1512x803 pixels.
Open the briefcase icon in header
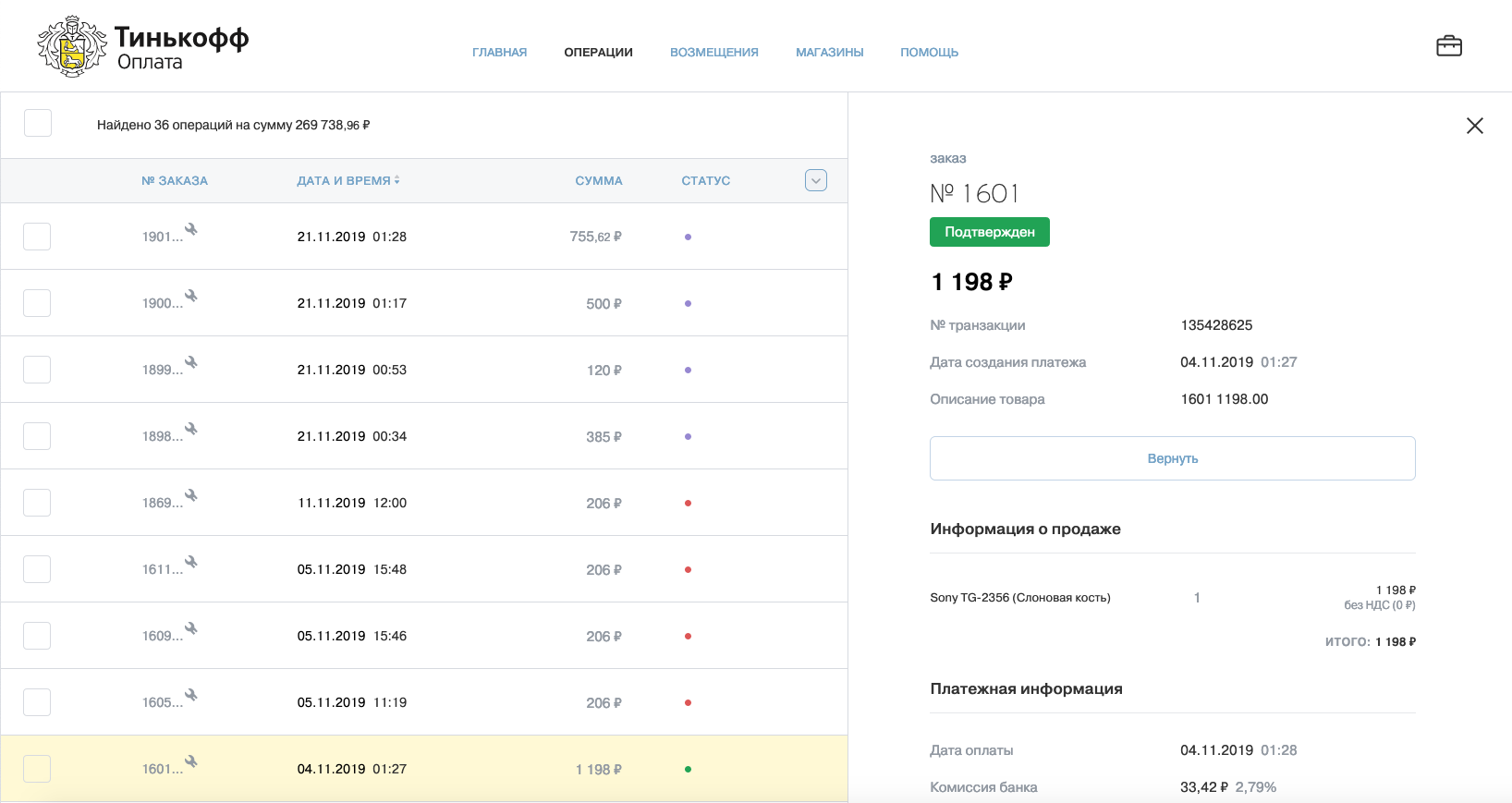(x=1448, y=46)
